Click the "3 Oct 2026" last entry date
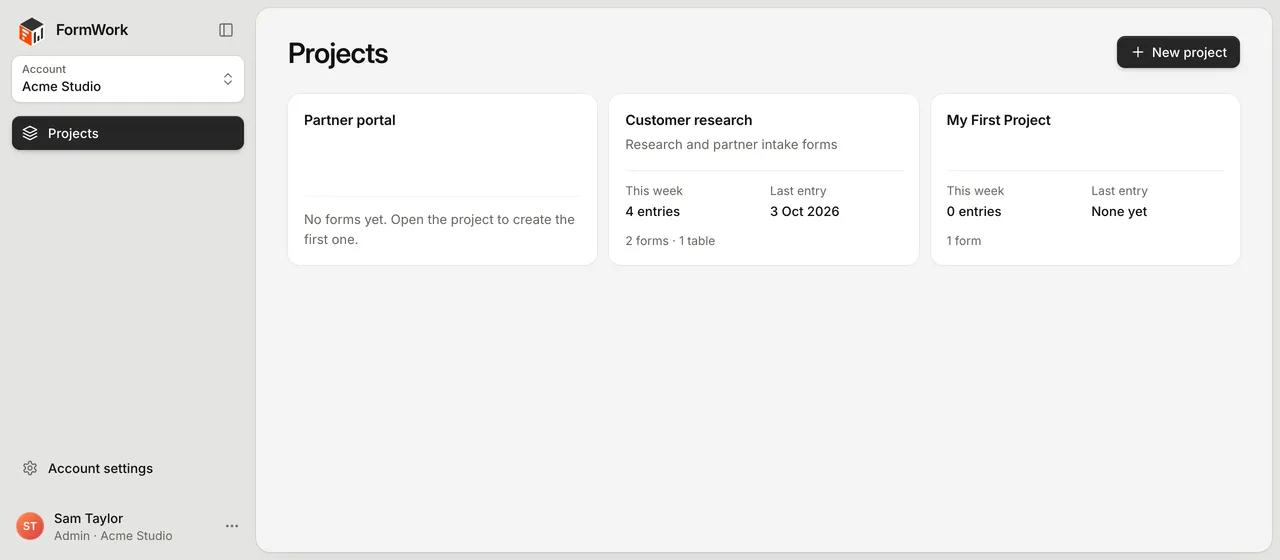 click(x=805, y=211)
